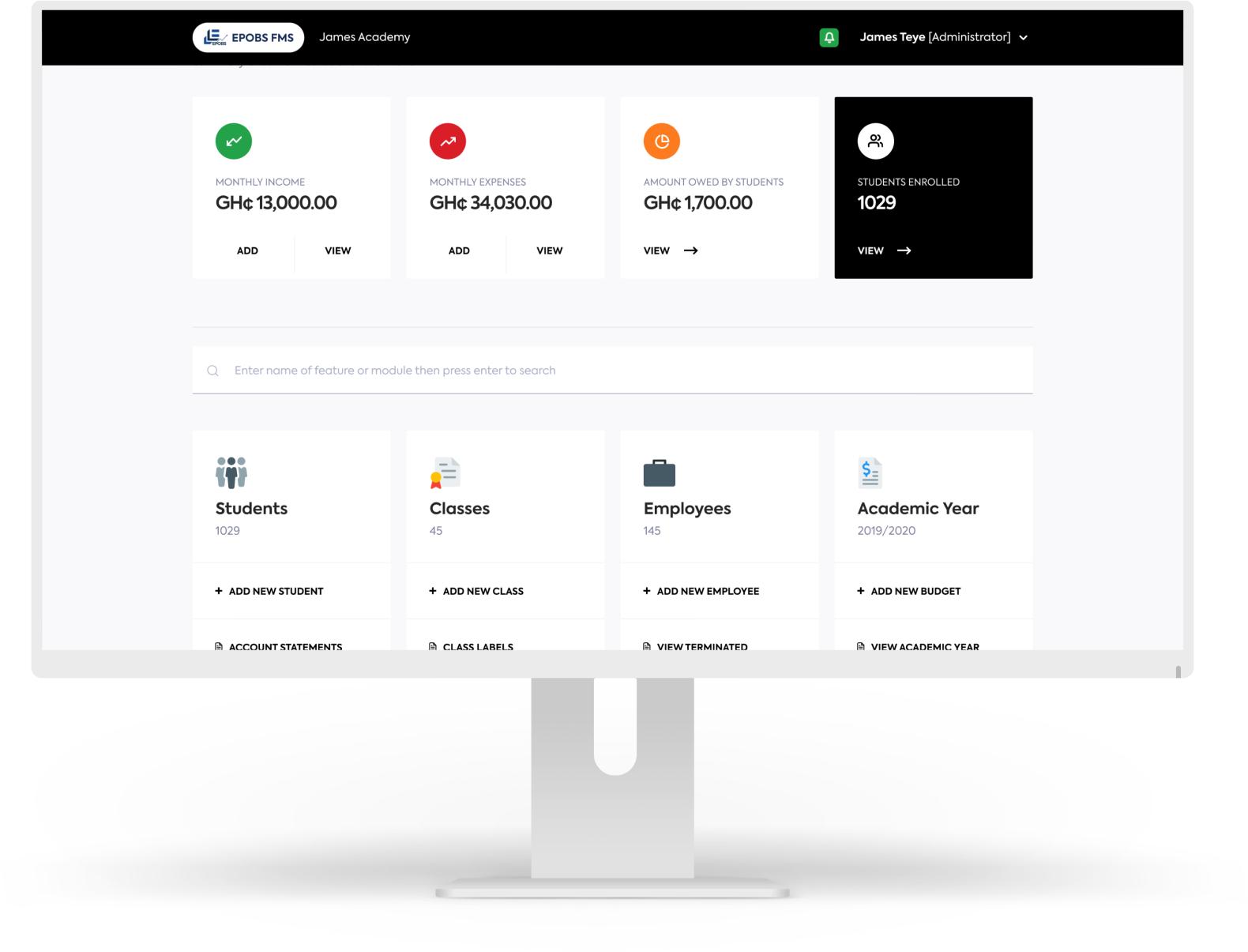The width and height of the screenshot is (1248, 952).
Task: Click the search magnifier icon
Action: tap(212, 371)
